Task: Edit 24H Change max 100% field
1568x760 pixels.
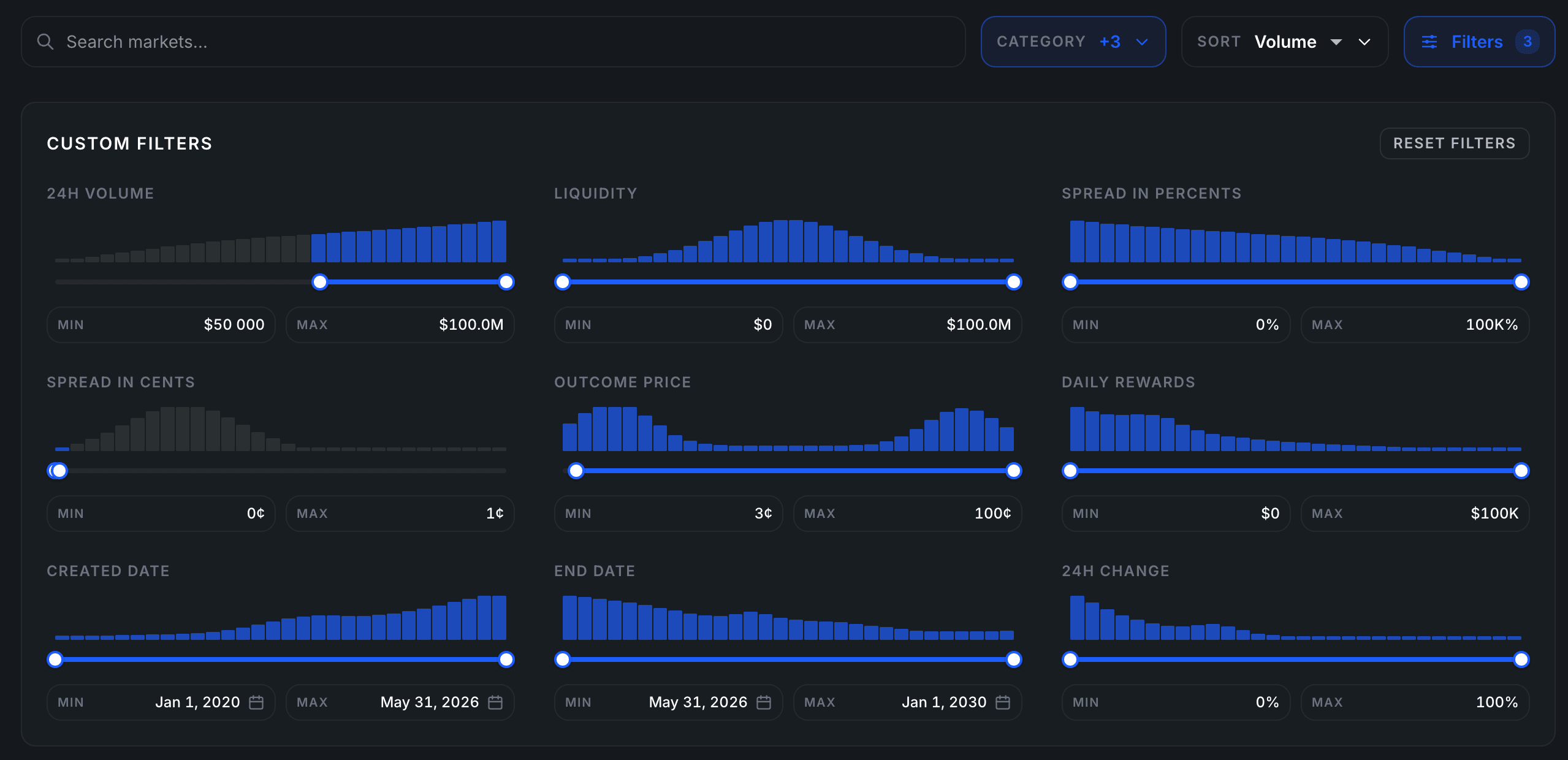Action: pos(1415,702)
